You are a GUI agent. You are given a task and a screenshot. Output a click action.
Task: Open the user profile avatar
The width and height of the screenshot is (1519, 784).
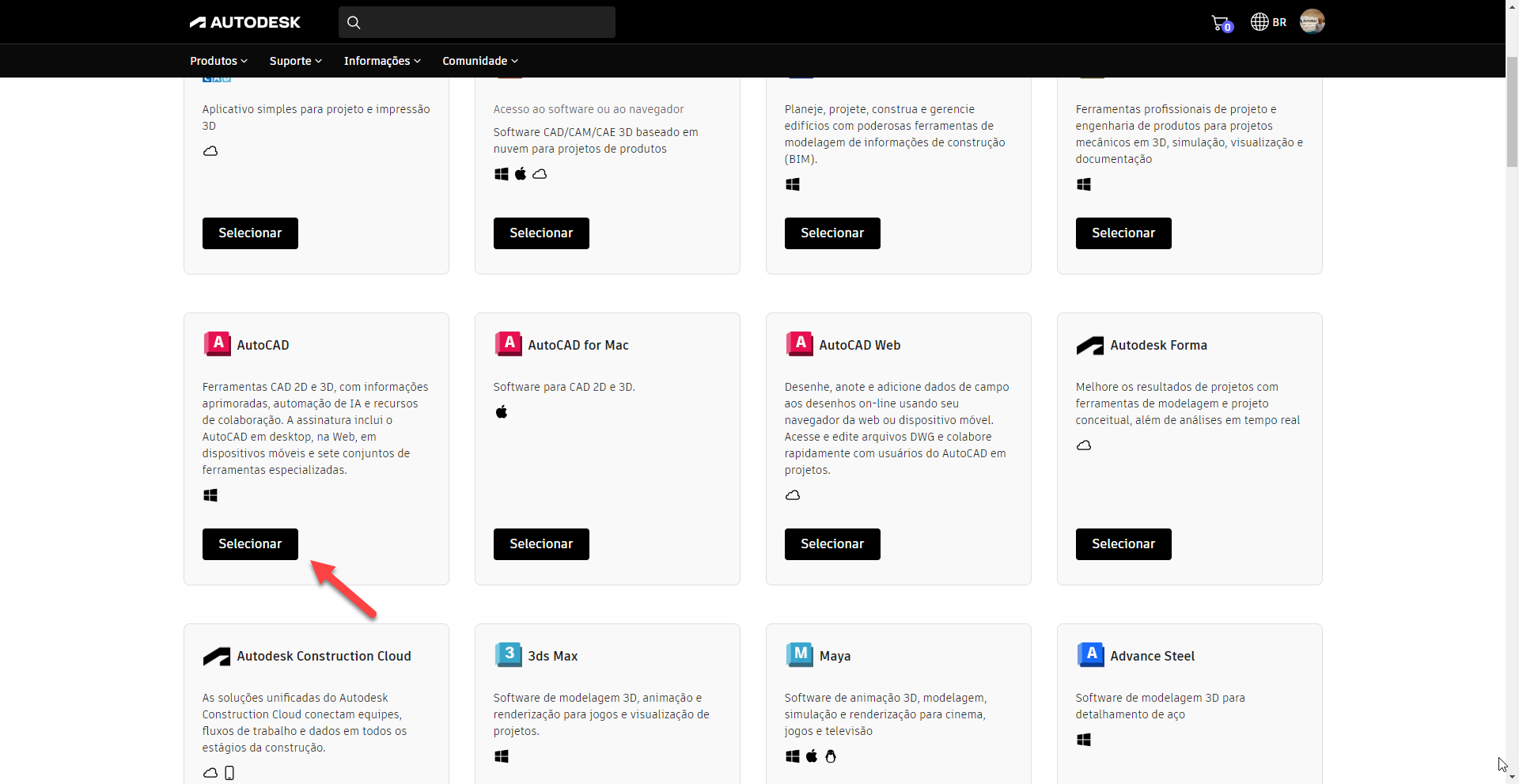coord(1312,21)
